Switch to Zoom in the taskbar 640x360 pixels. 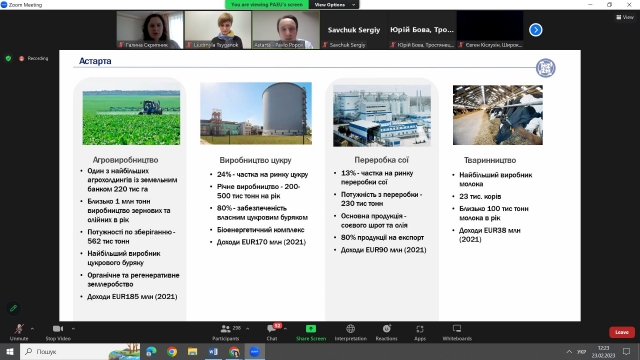pyautogui.click(x=255, y=351)
